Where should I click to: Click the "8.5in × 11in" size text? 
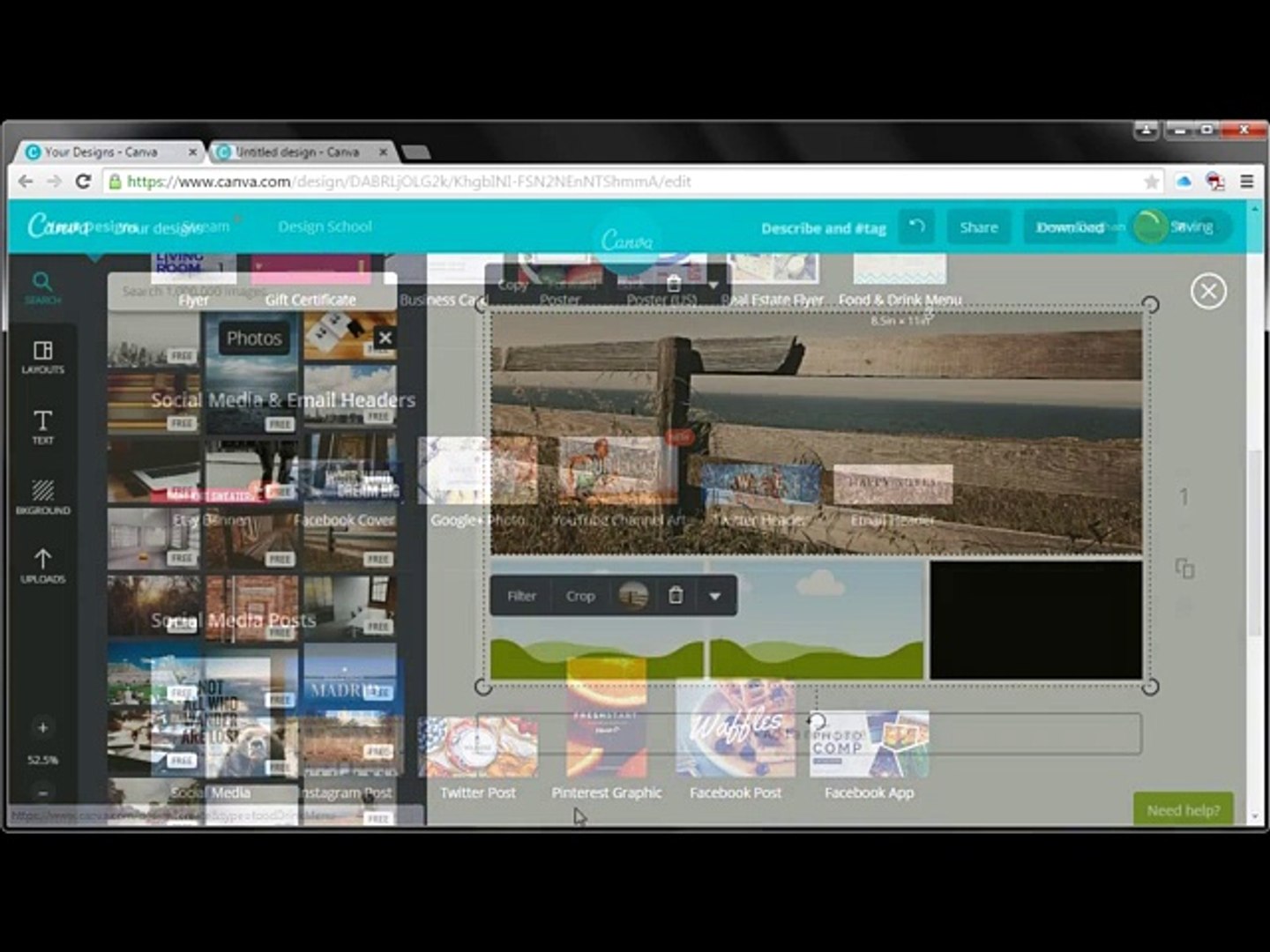point(900,321)
